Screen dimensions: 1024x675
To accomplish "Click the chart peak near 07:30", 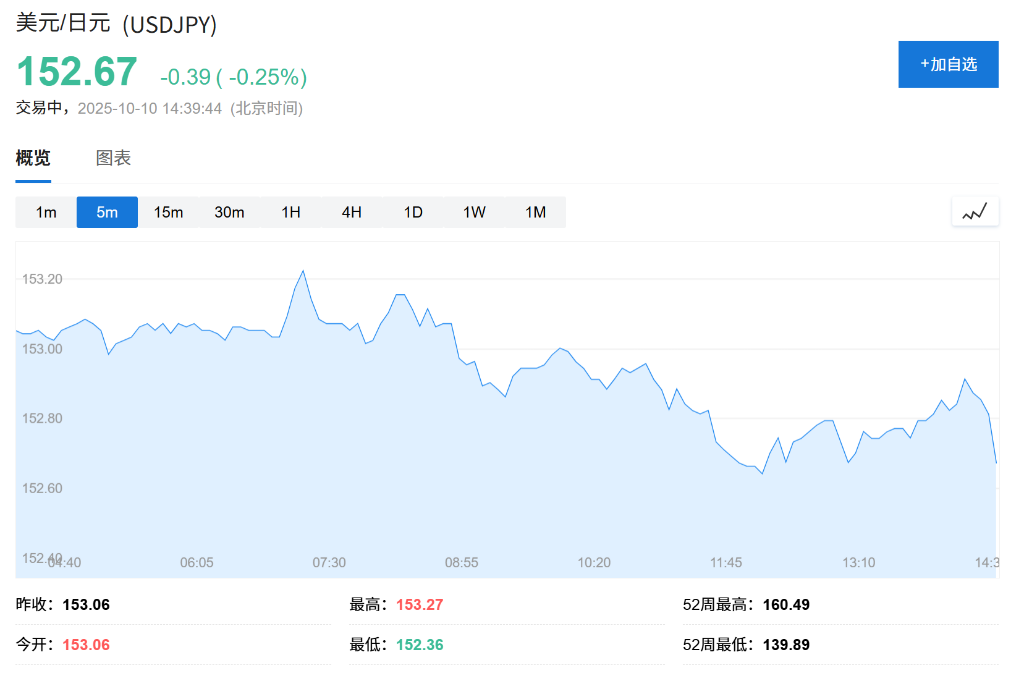I will 303,271.
